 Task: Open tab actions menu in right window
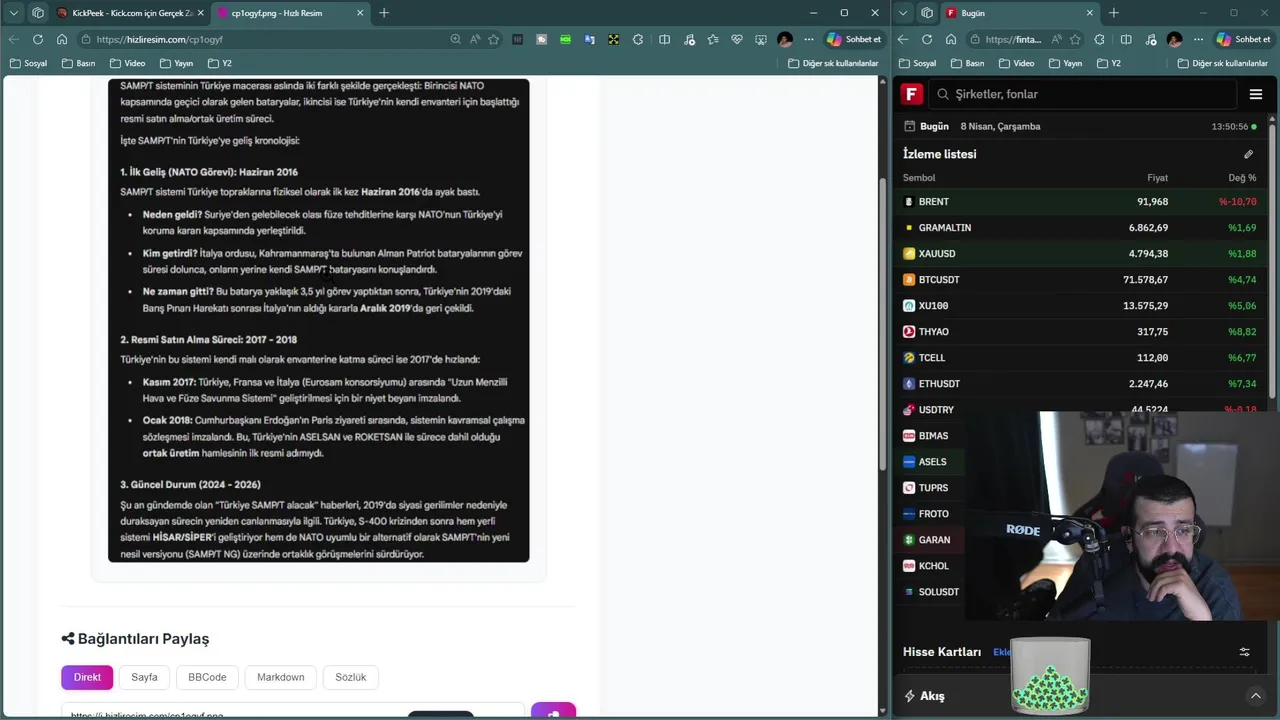[x=903, y=13]
